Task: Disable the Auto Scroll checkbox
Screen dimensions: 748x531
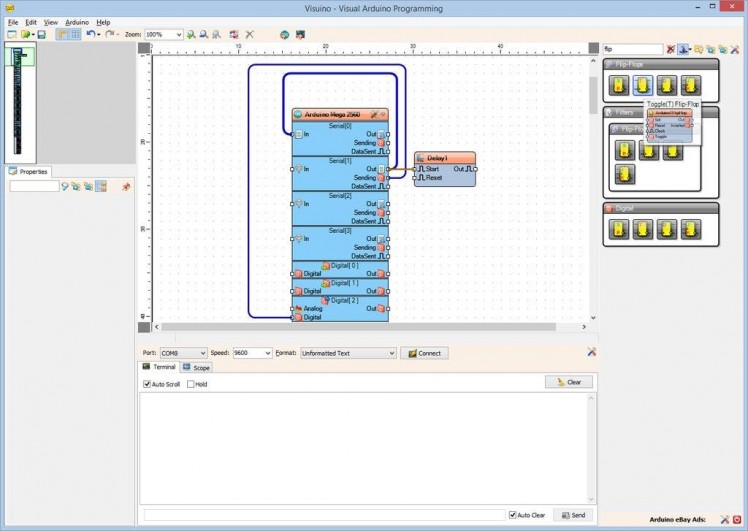Action: [148, 384]
